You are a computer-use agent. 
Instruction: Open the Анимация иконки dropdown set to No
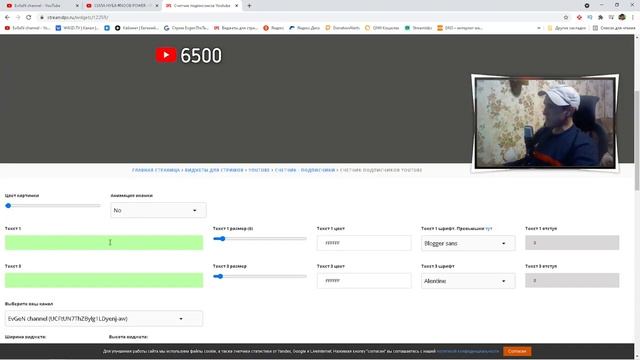coord(158,210)
